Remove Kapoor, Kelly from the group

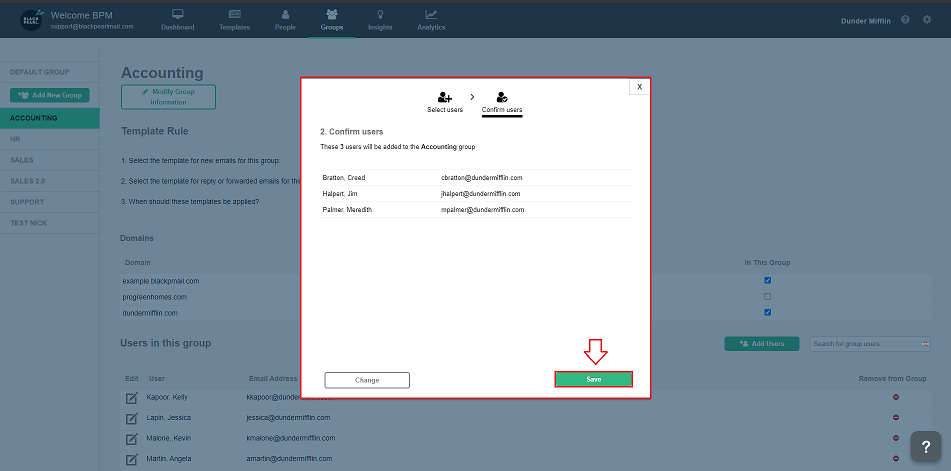point(896,397)
